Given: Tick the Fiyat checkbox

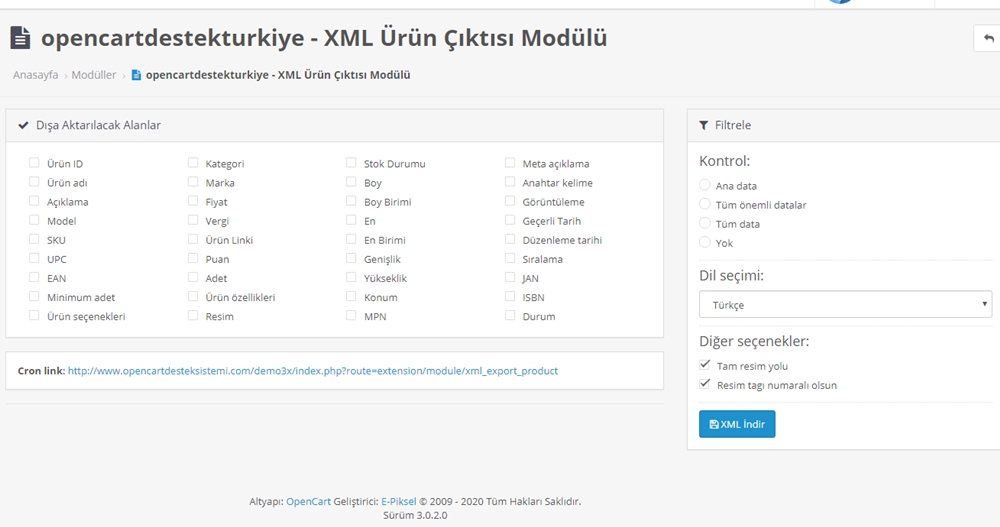Looking at the screenshot, I should 193,201.
